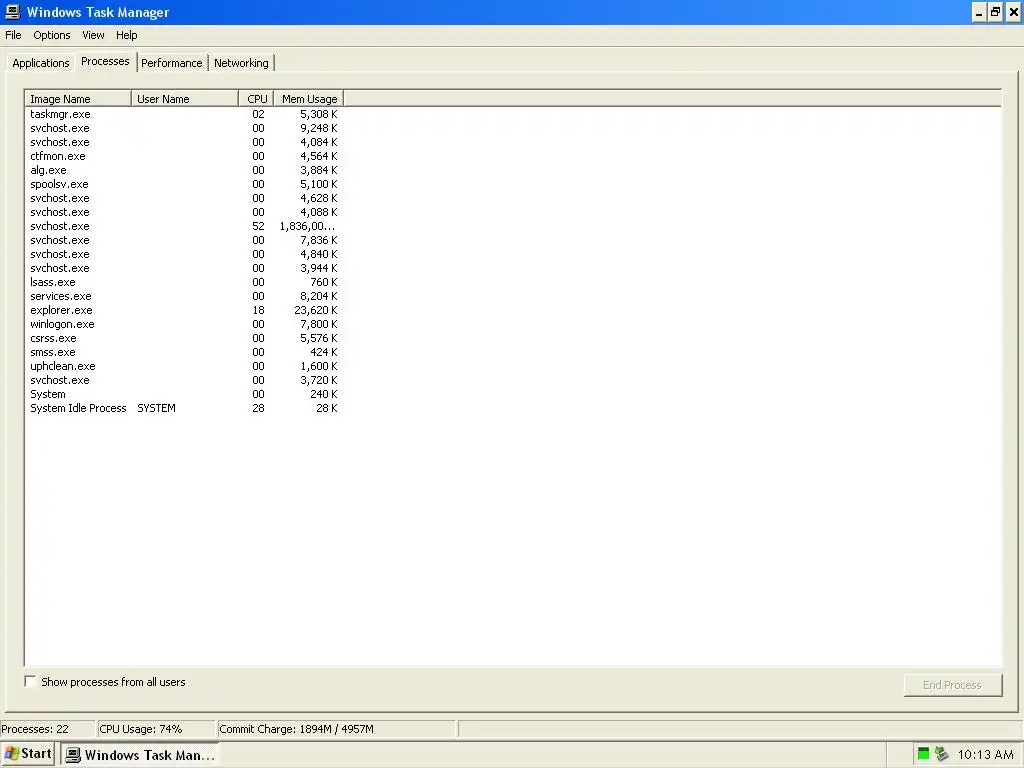Open the Networking tab
1024x768 pixels.
coord(241,63)
